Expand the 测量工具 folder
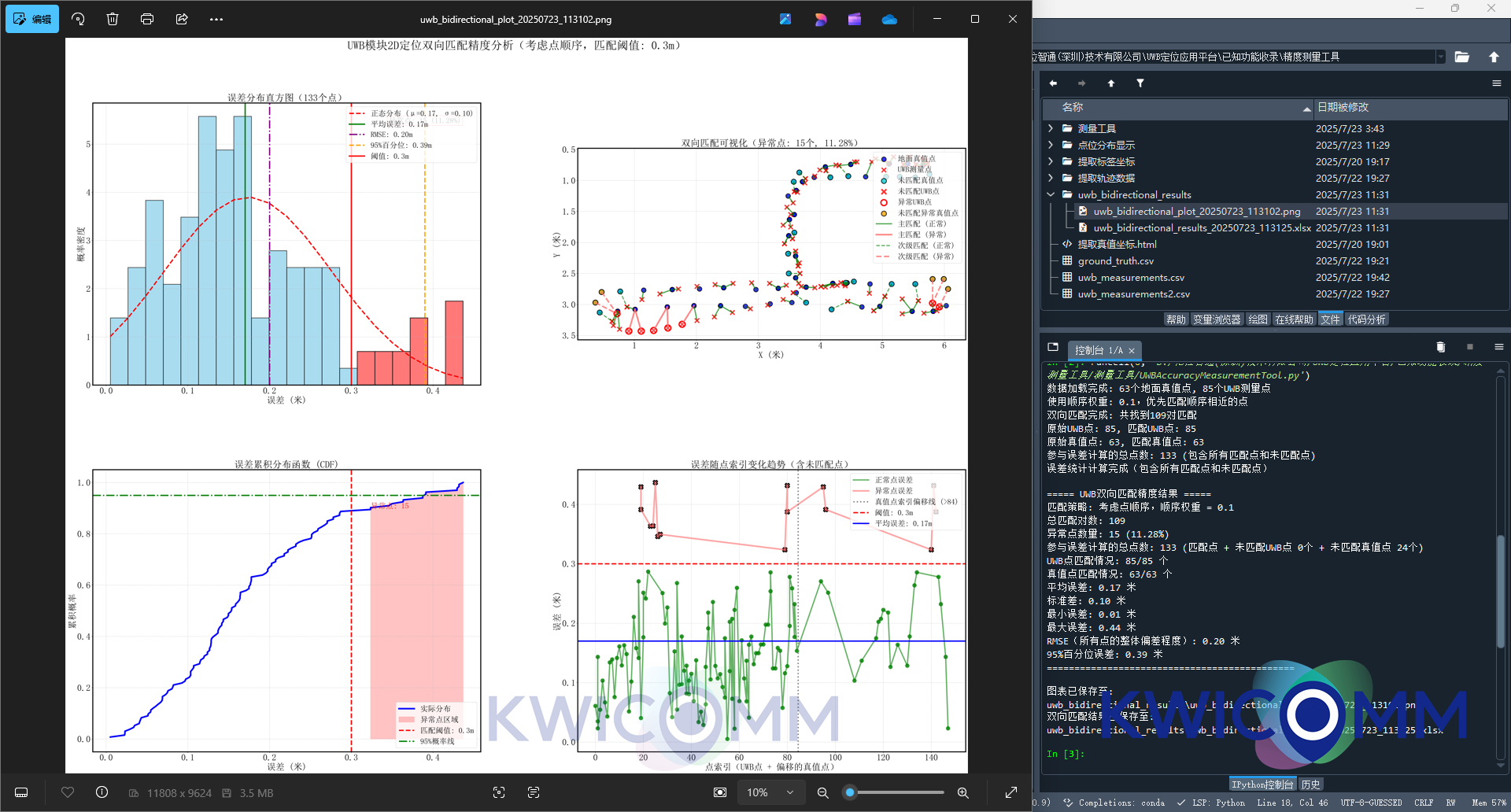This screenshot has height=812, width=1511. [1051, 128]
